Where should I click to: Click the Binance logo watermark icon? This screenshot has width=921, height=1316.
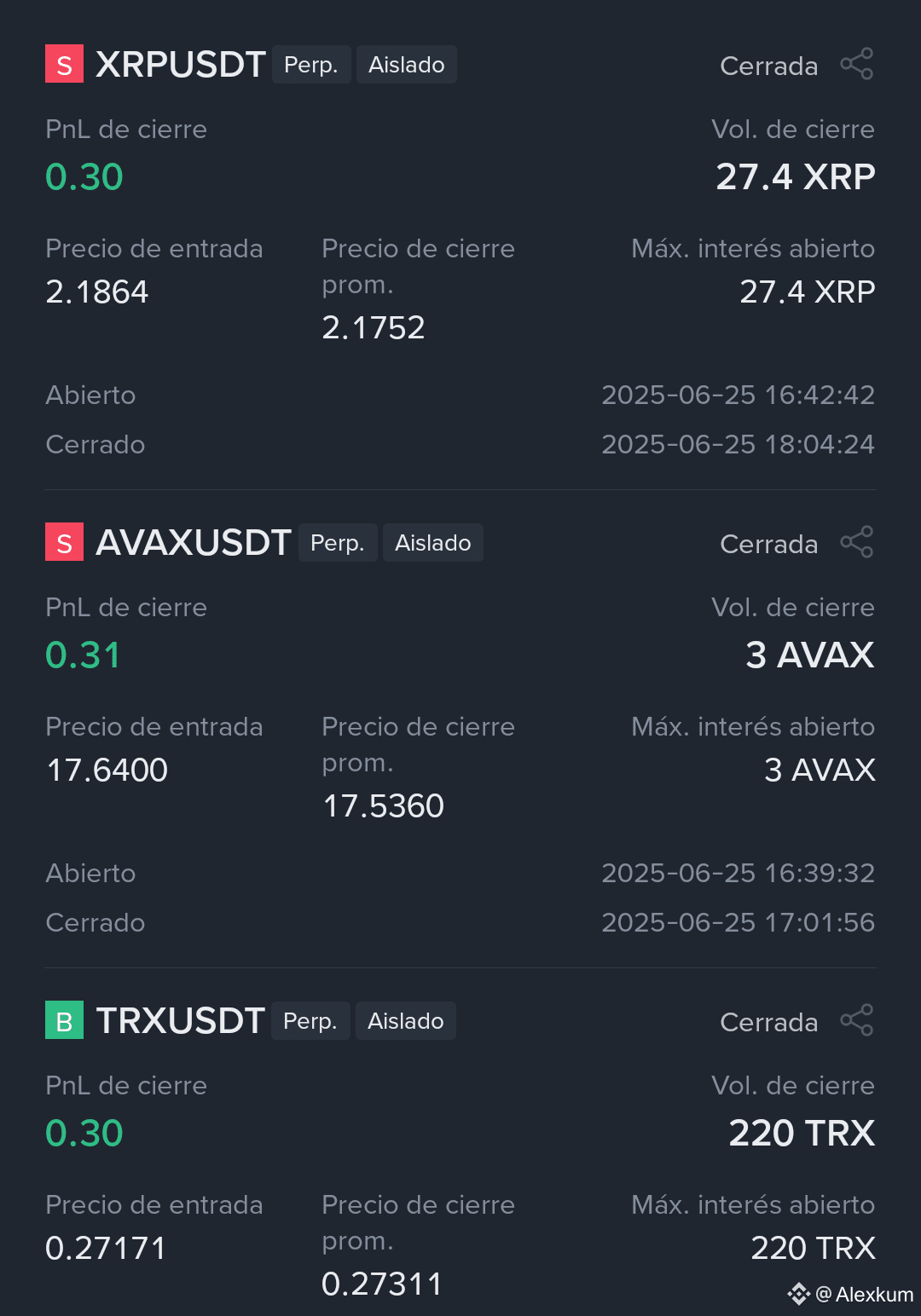point(798,1294)
